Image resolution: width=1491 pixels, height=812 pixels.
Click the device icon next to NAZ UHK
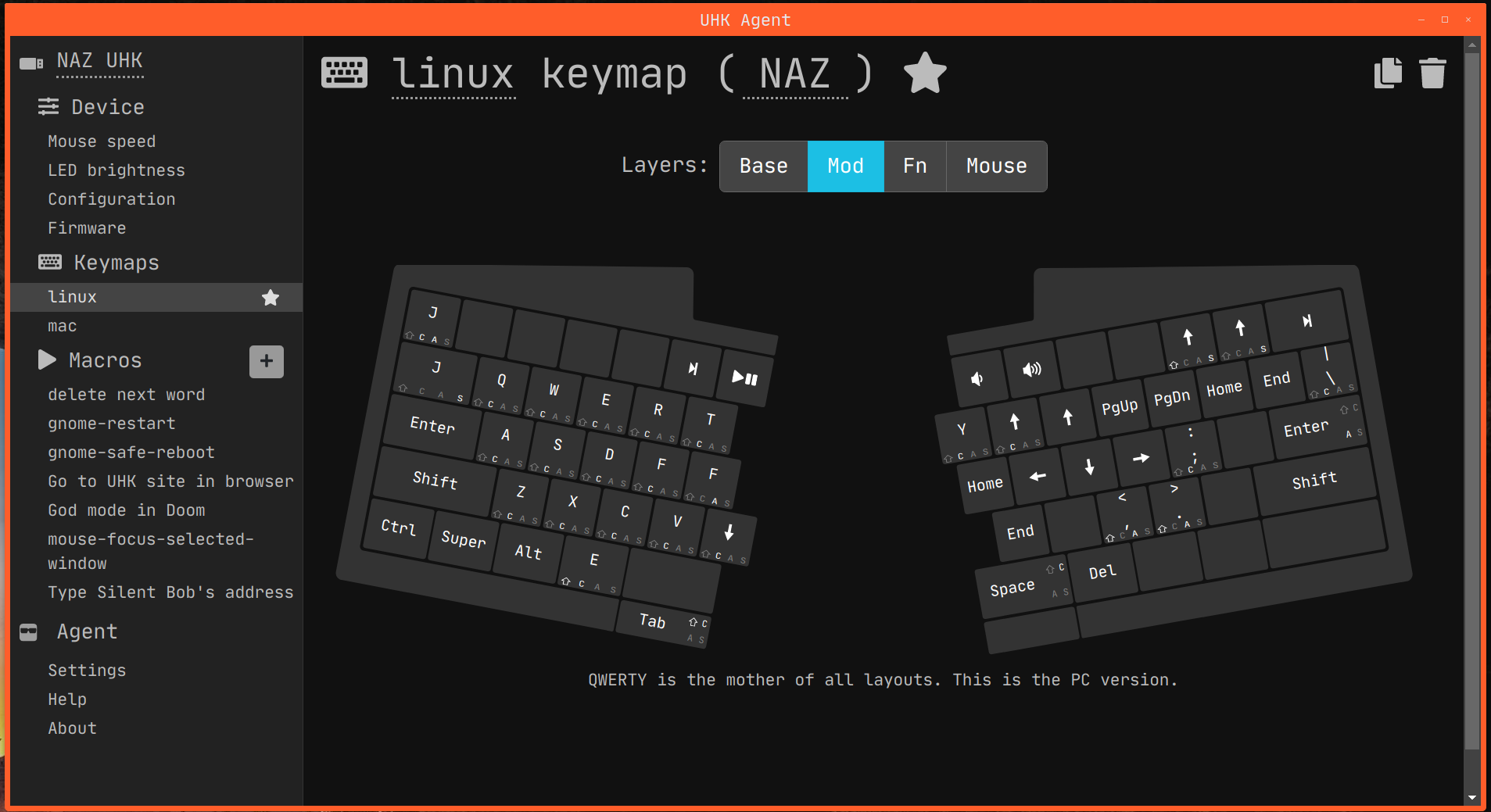tap(31, 63)
